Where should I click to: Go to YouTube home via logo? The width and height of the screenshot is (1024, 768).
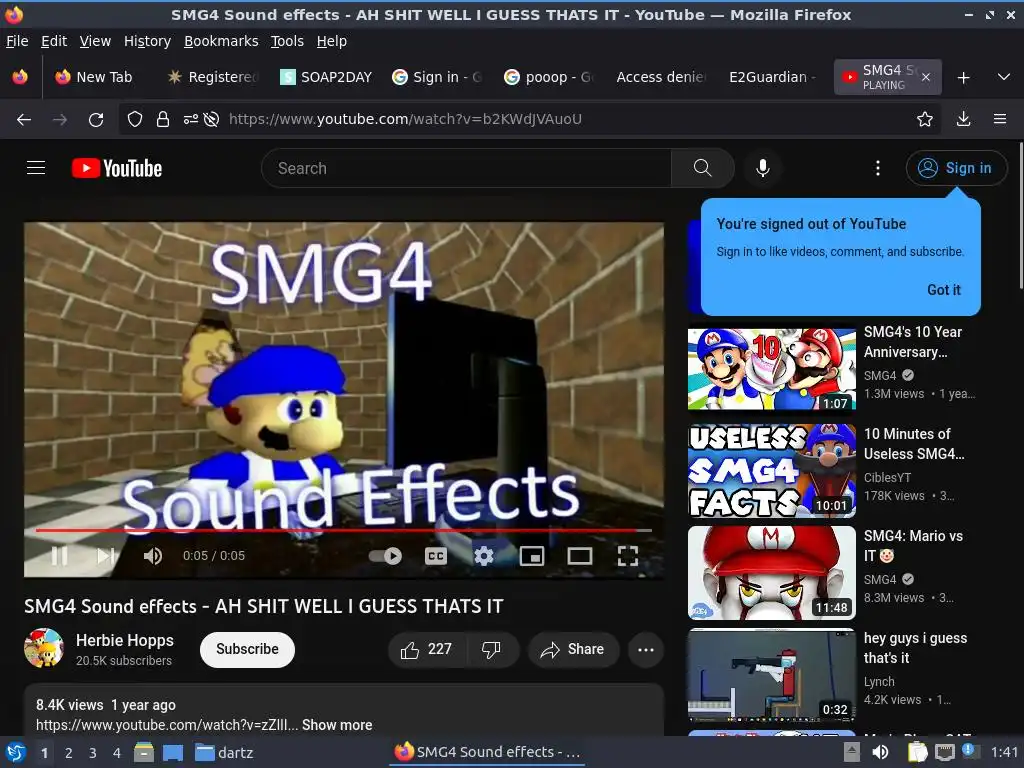[x=117, y=168]
